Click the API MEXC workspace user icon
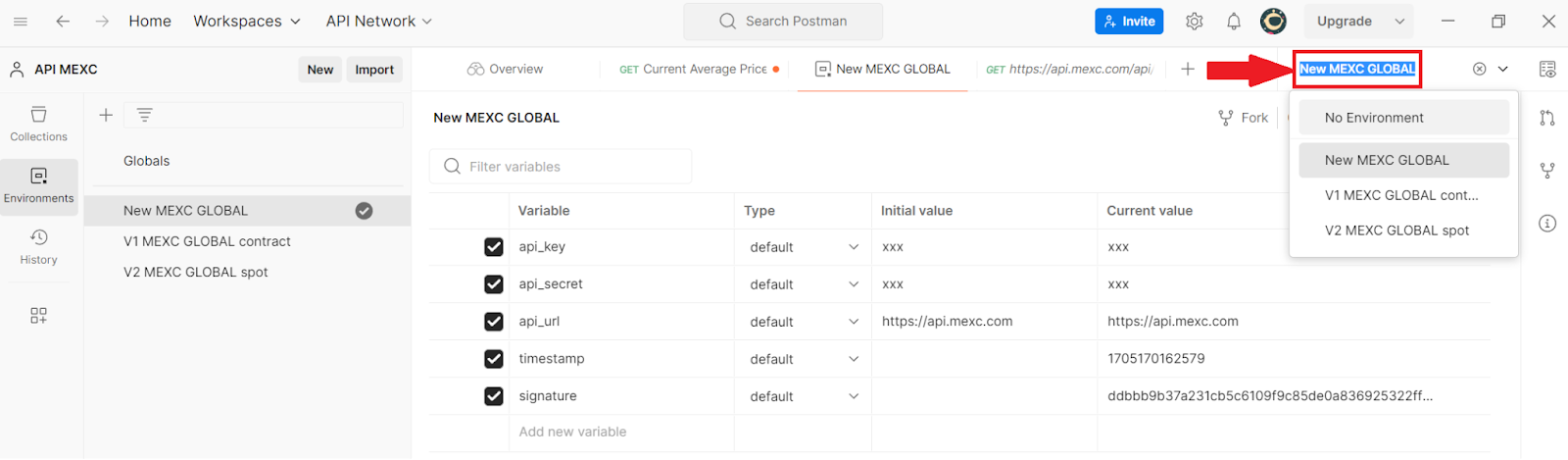Screen dimensions: 1568x460 pos(17,70)
